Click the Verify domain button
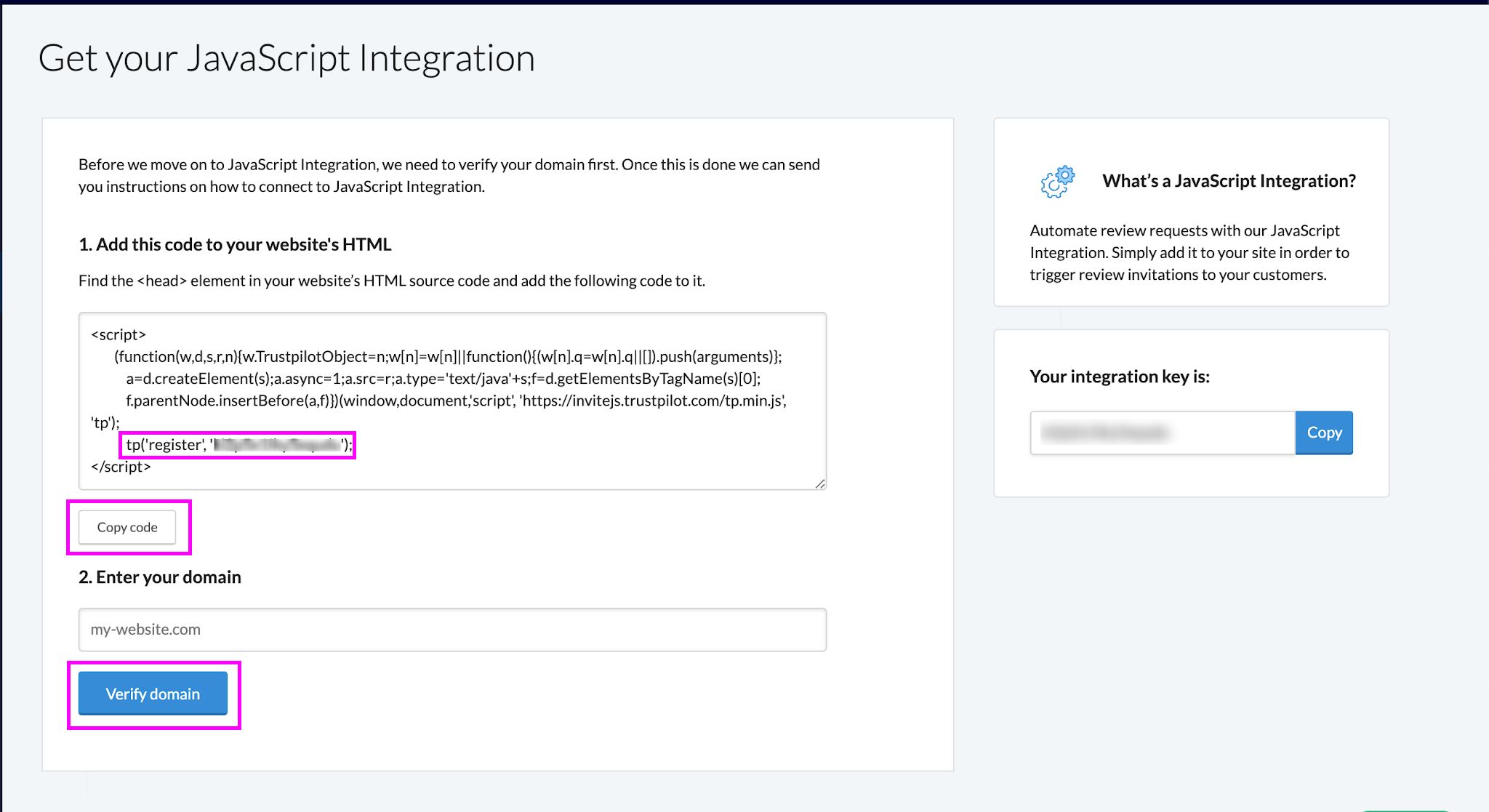 153,694
